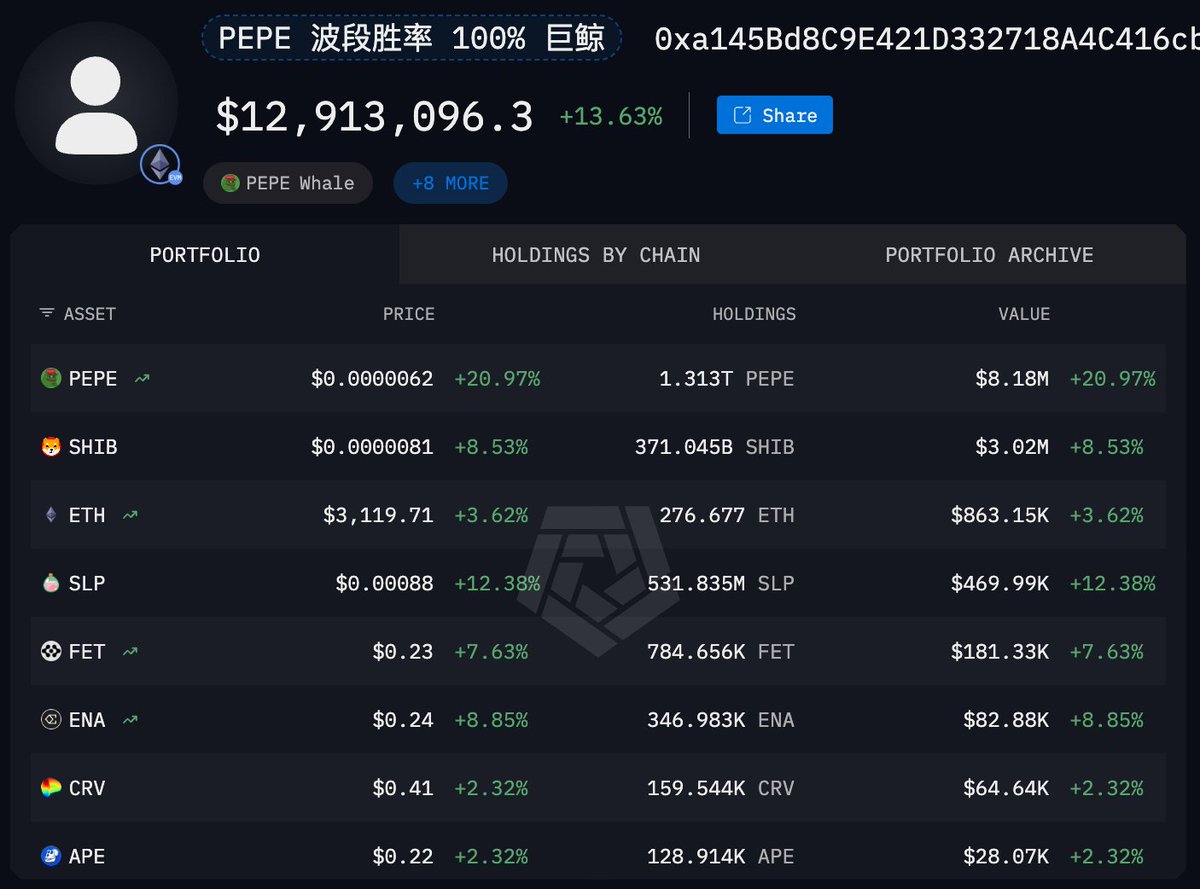Click the ASSET column header
Screen dimensions: 1200x889
point(90,314)
